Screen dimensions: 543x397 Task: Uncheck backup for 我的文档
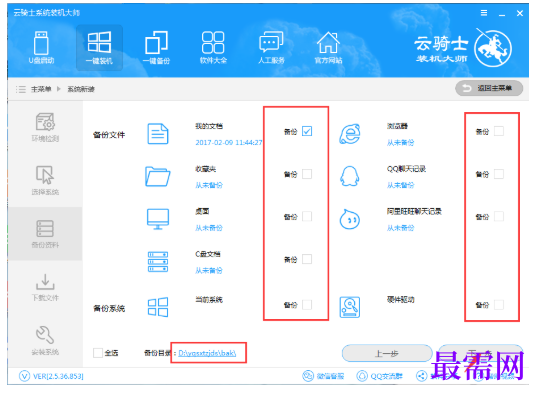(307, 131)
